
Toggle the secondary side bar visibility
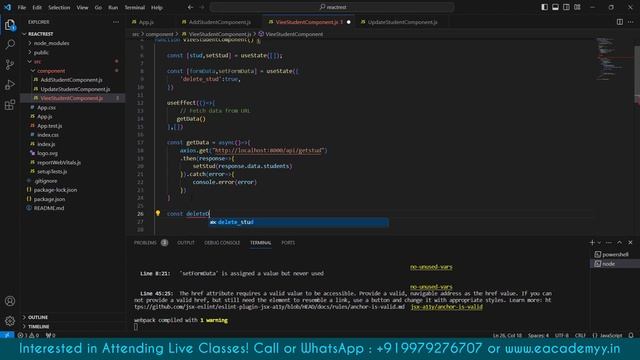[566, 7]
